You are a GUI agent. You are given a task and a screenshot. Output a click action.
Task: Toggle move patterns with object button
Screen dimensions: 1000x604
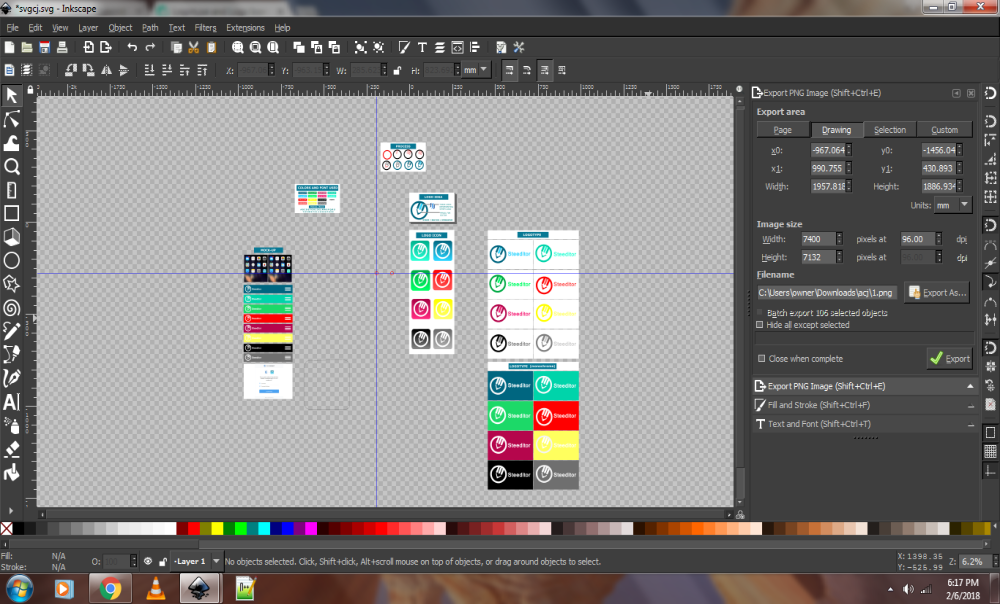562,70
